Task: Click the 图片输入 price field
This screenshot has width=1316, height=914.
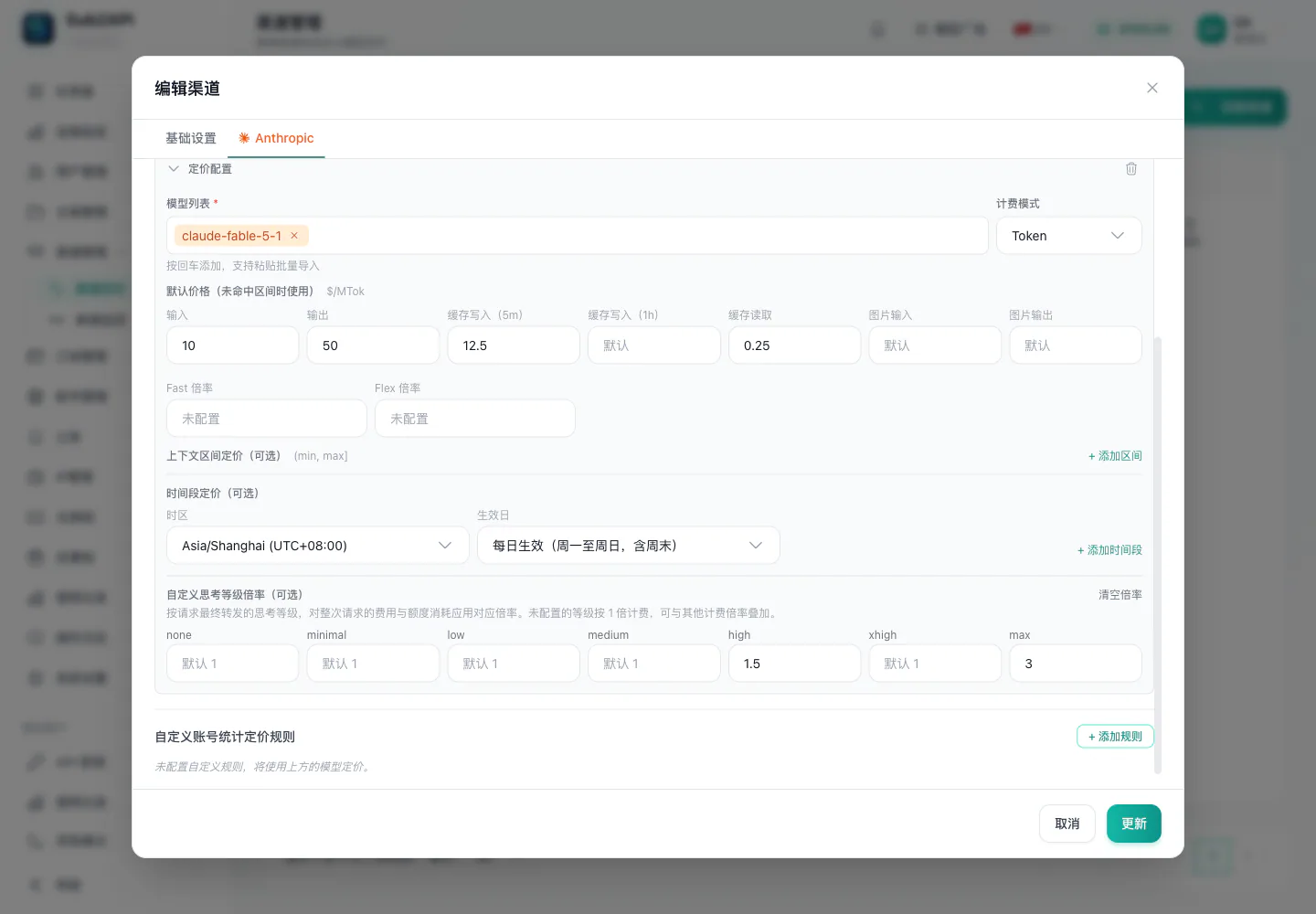Action: (935, 345)
